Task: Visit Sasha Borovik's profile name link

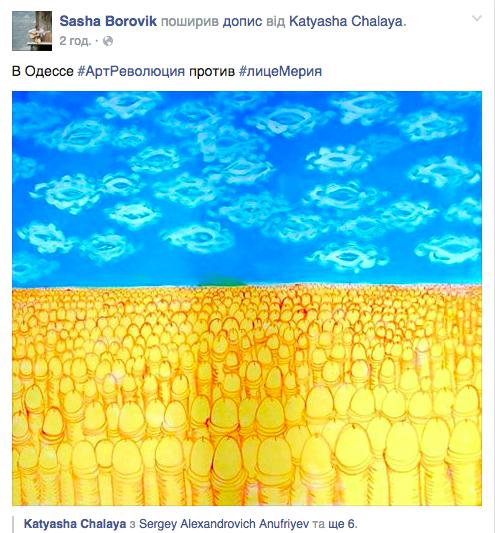Action: point(108,21)
